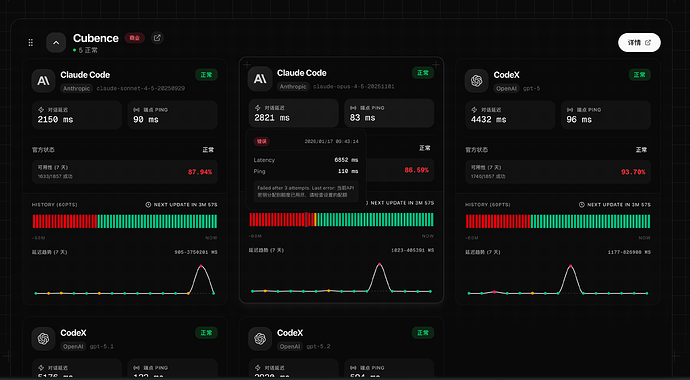The height and width of the screenshot is (380, 690).
Task: Click the Anthropic logo on claude-opus card
Action: click(x=260, y=79)
